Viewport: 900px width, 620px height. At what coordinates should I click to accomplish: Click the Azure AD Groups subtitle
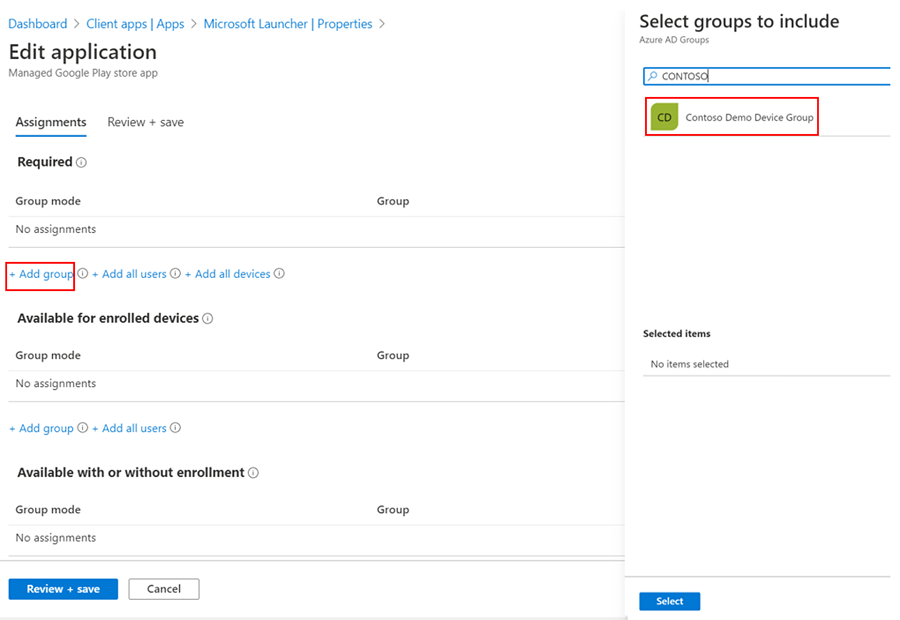674,40
